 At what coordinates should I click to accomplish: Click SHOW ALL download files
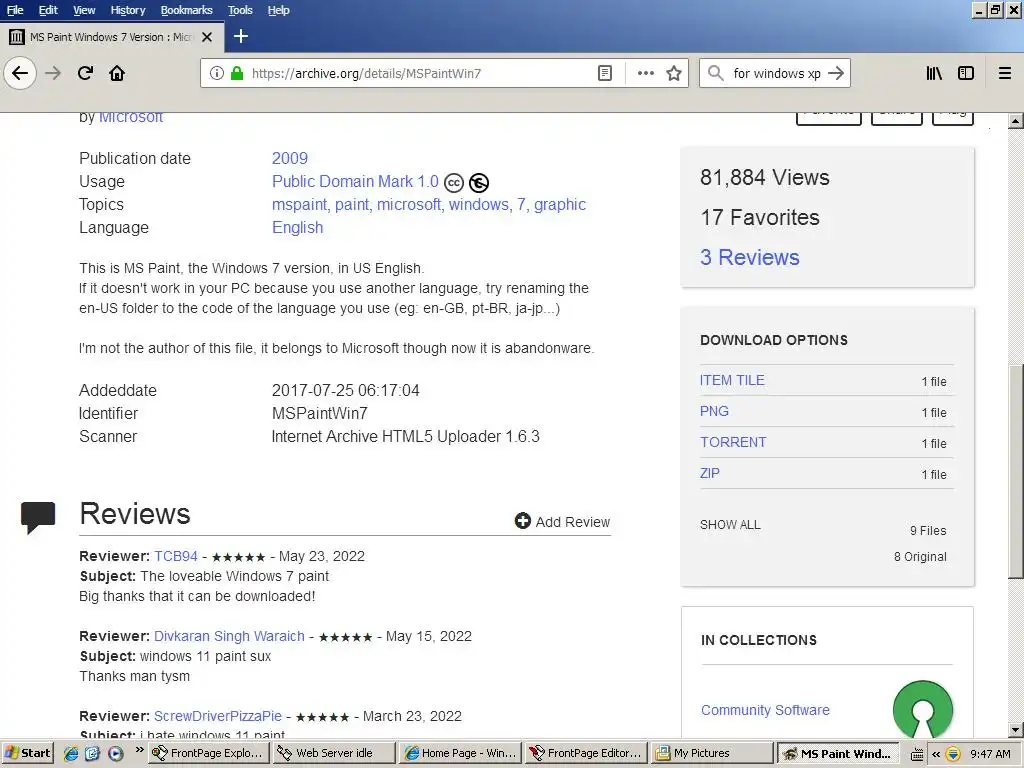pyautogui.click(x=730, y=525)
